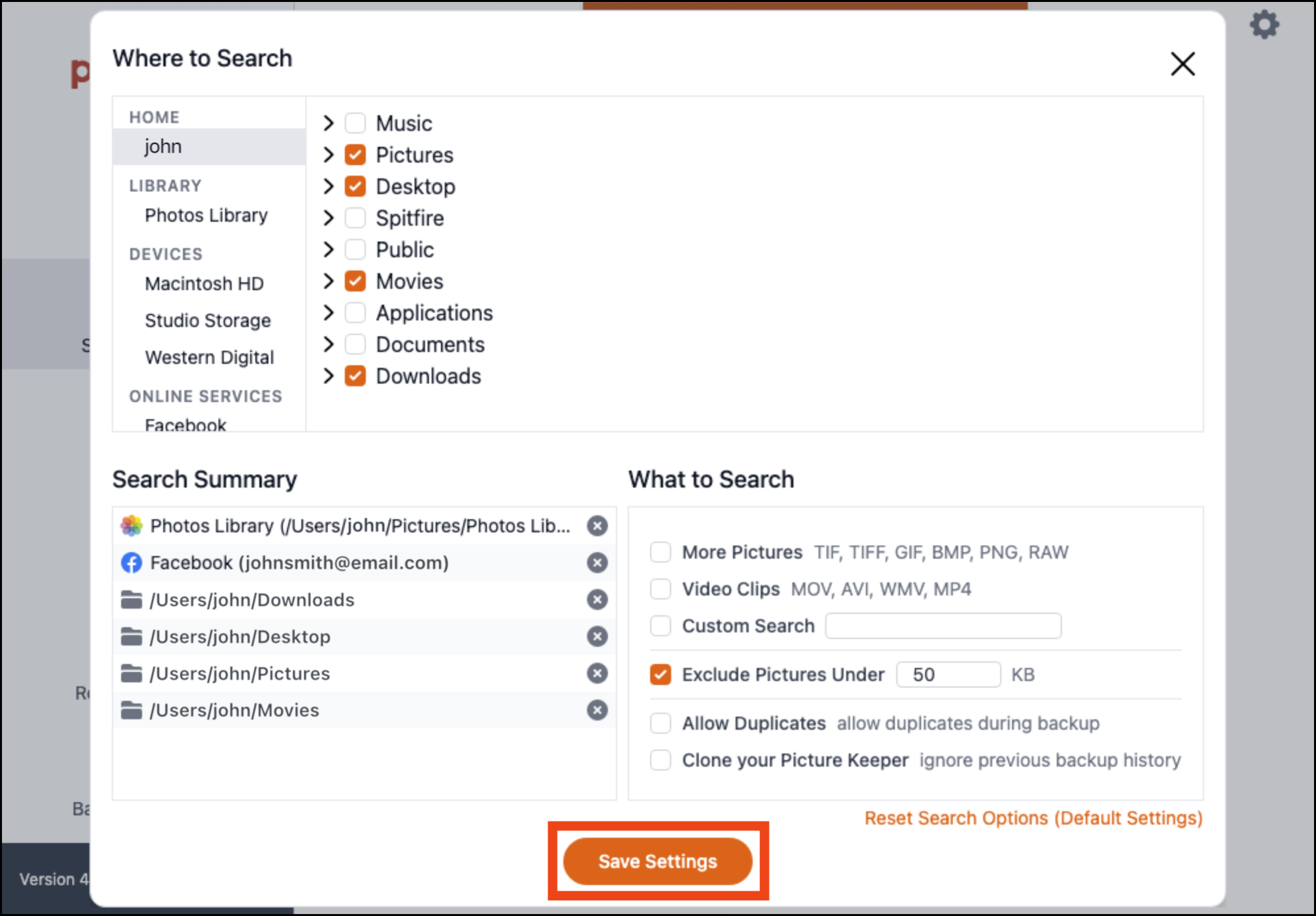1316x916 pixels.
Task: Check the Spitfire folder checkbox
Action: [355, 218]
